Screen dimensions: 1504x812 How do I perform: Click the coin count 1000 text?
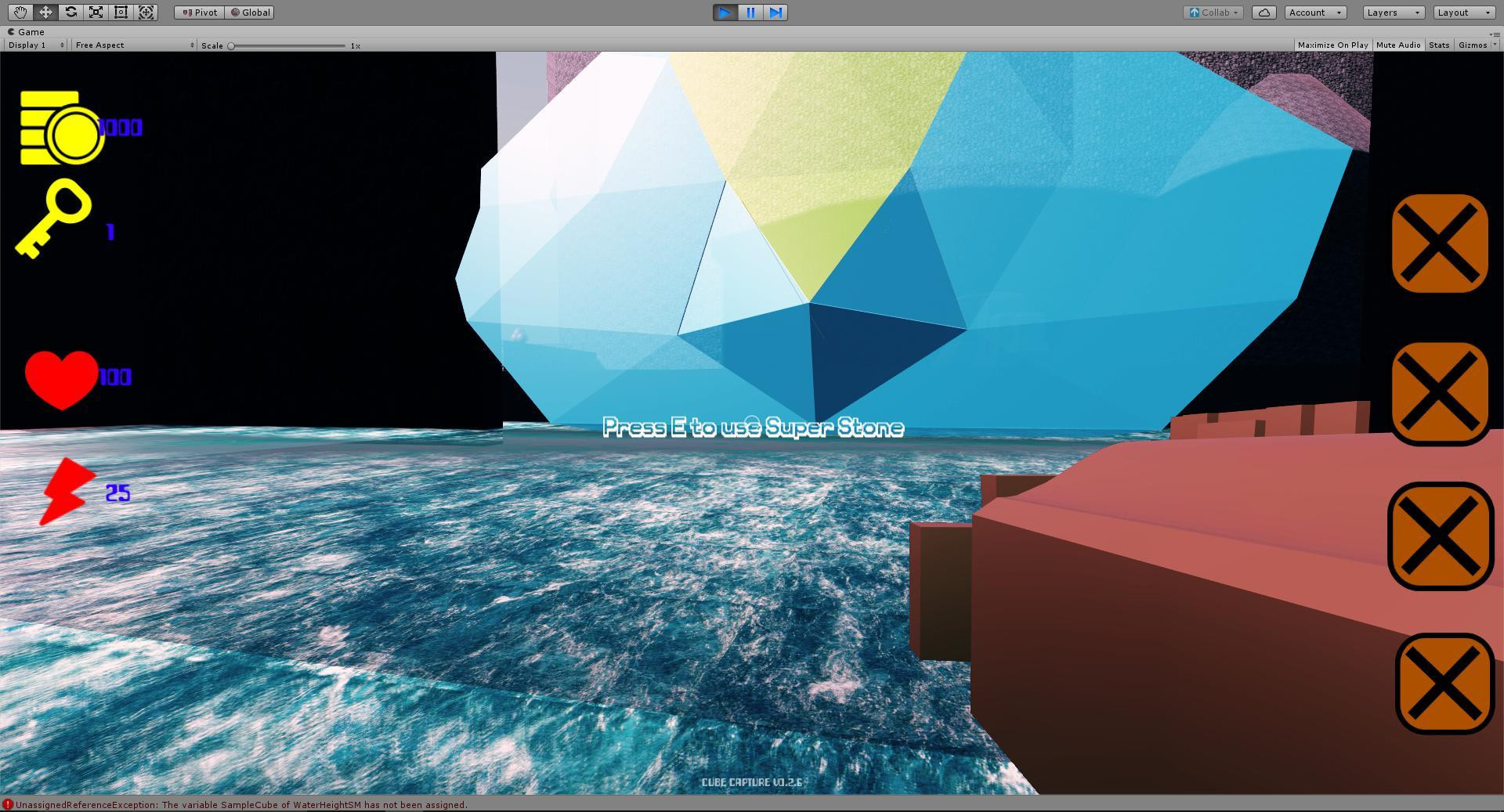coord(121,128)
